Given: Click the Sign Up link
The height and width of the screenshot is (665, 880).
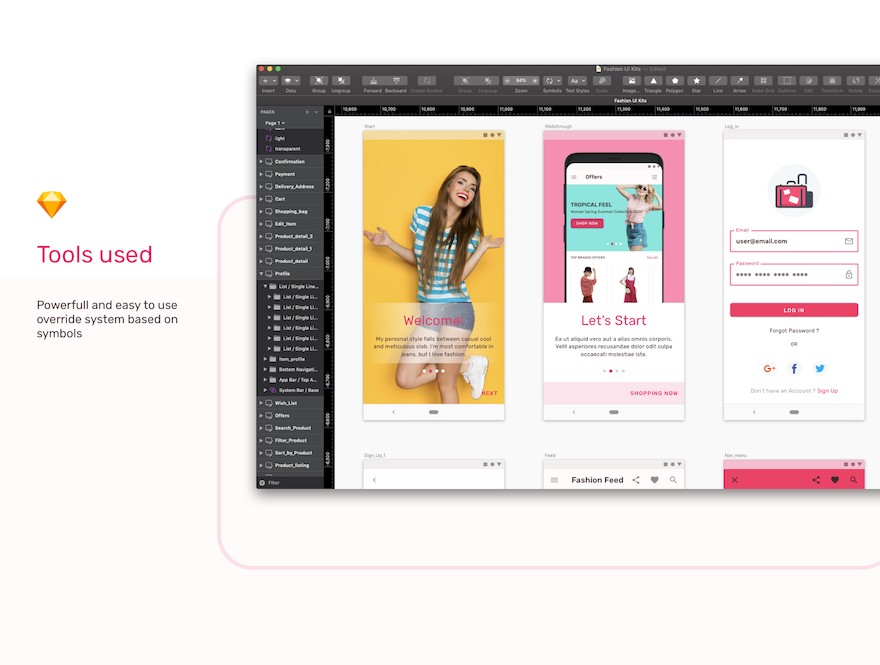Looking at the screenshot, I should pos(827,391).
